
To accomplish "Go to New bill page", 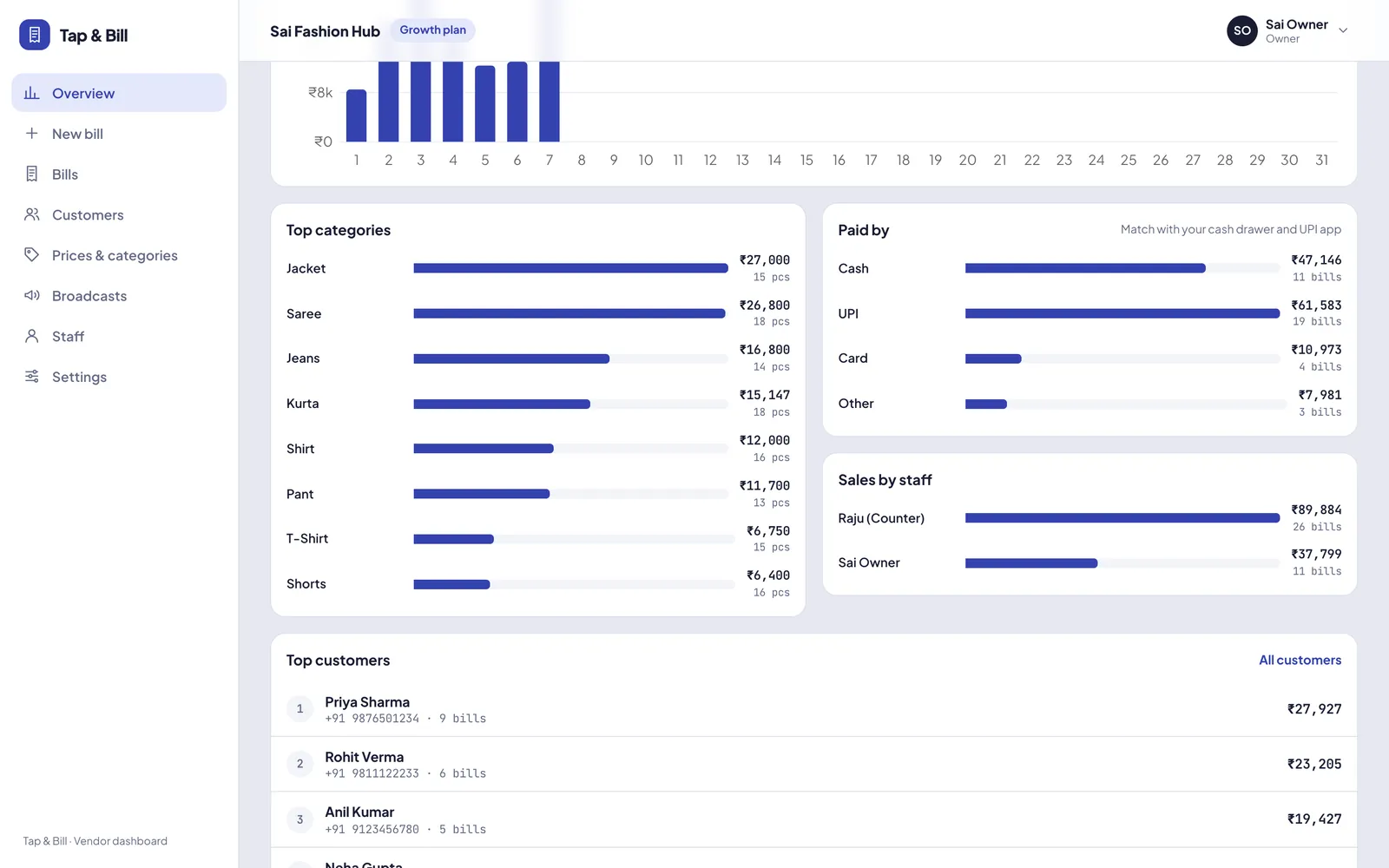I will [x=119, y=134].
